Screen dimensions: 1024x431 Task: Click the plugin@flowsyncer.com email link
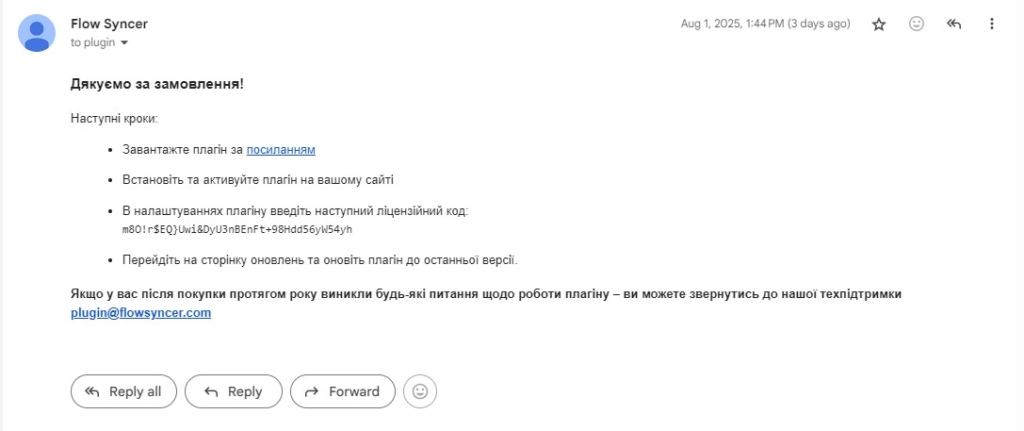click(x=141, y=313)
